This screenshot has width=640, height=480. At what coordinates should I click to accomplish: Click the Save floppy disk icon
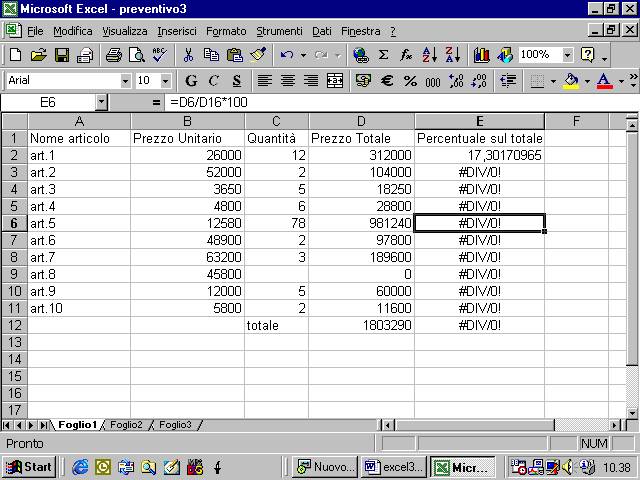(x=62, y=55)
